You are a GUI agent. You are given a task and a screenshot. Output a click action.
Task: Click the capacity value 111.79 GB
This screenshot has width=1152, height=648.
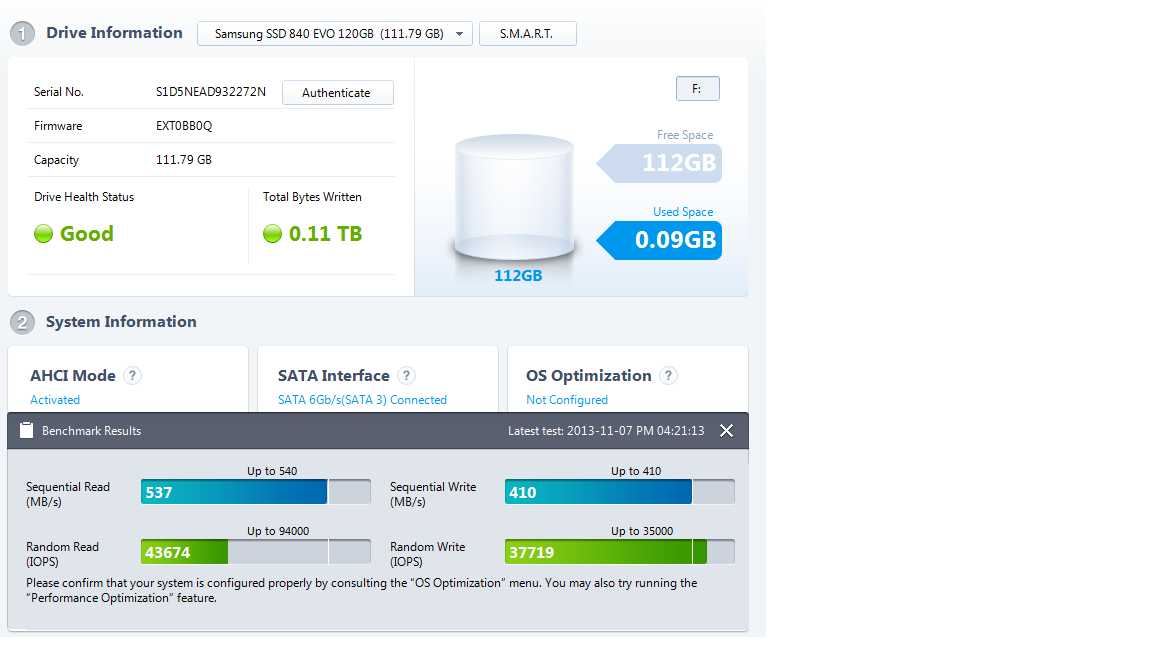click(x=184, y=159)
